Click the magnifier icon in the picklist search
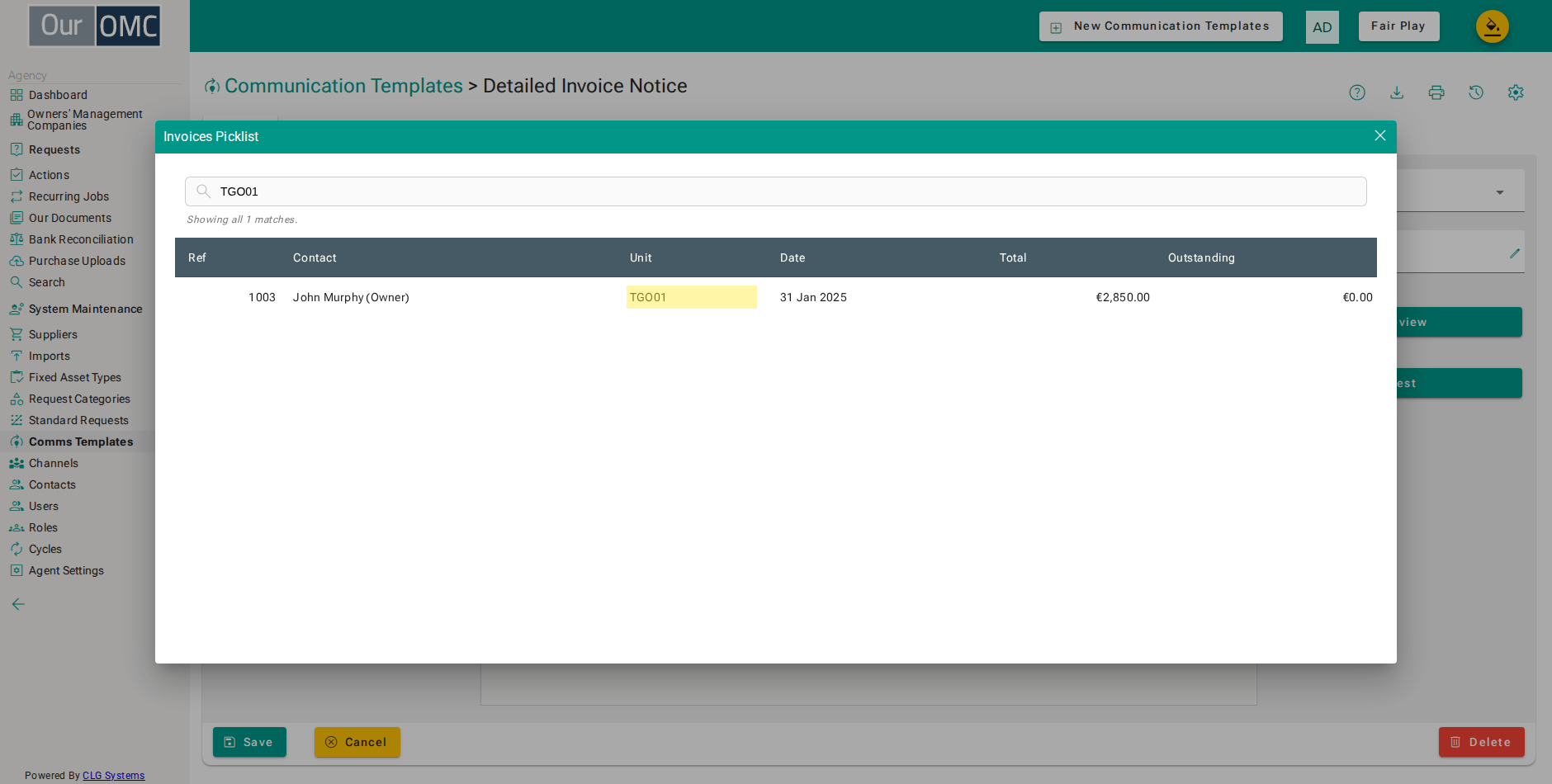Screen dimensions: 1552x784 coord(203,191)
